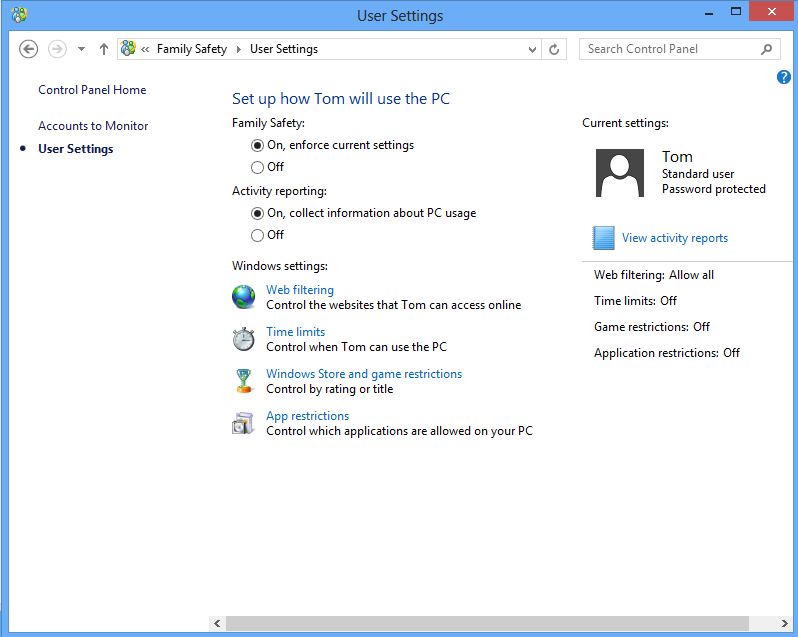
Task: Open Family Safety breadcrumb
Action: (x=192, y=49)
